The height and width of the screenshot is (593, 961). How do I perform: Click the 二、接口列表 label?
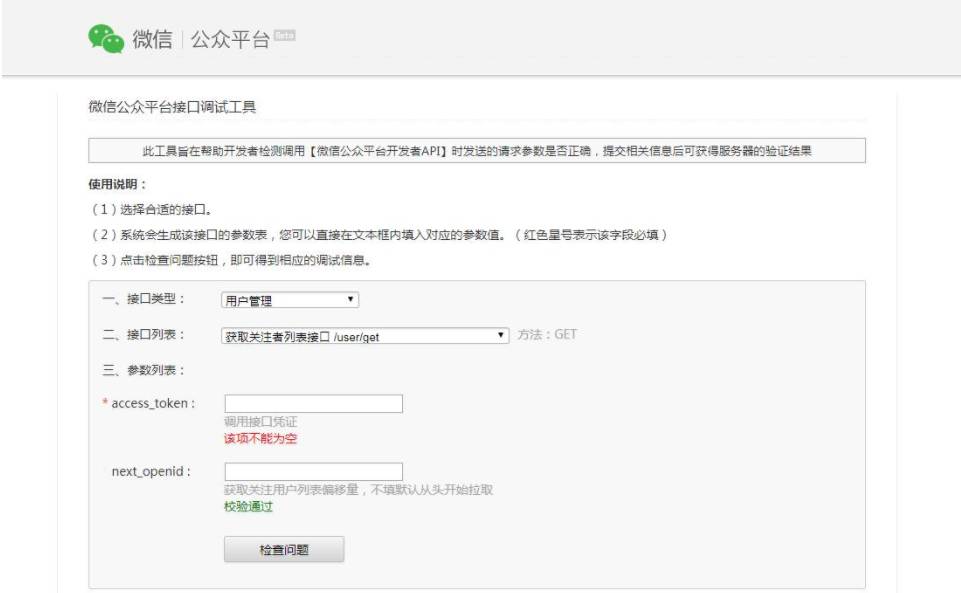point(143,334)
